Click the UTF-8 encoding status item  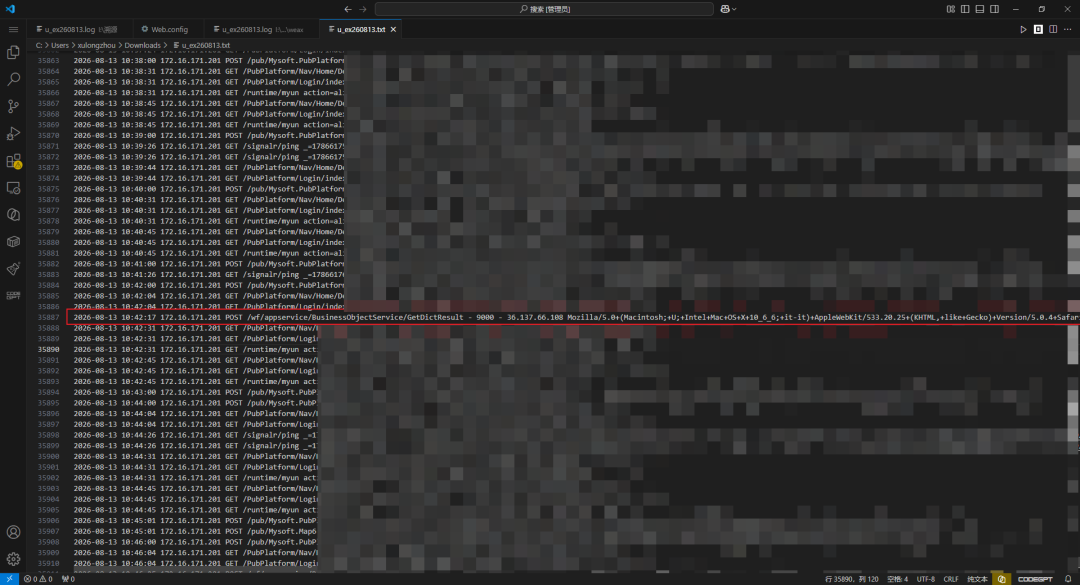pyautogui.click(x=925, y=579)
